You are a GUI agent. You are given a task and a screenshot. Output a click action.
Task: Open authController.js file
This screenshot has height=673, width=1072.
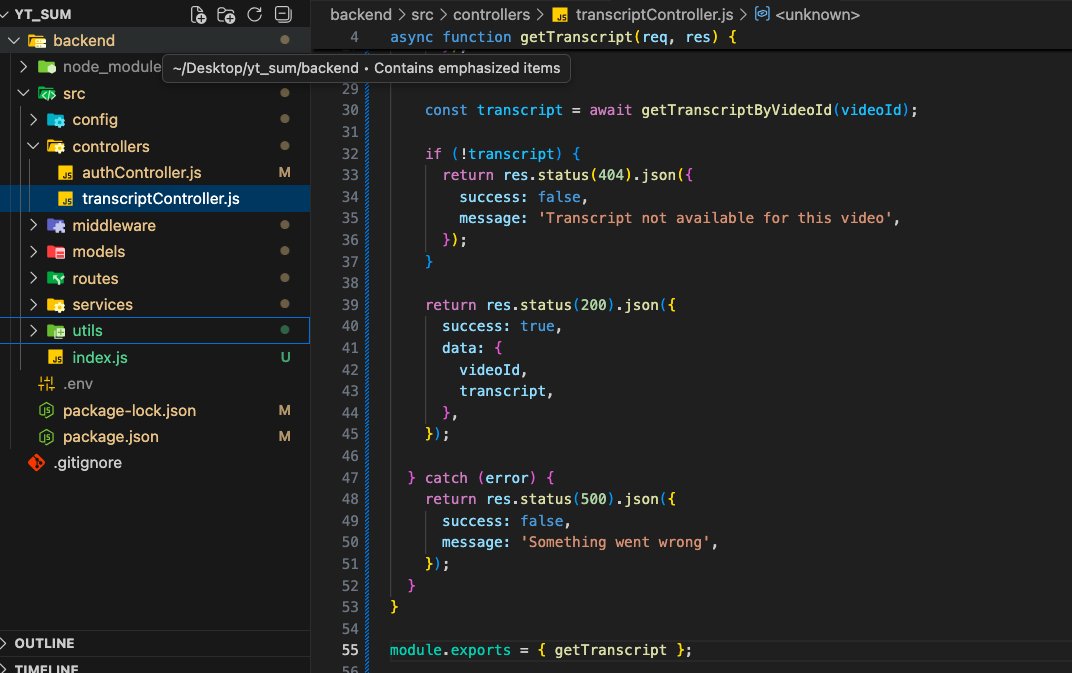[x=142, y=172]
